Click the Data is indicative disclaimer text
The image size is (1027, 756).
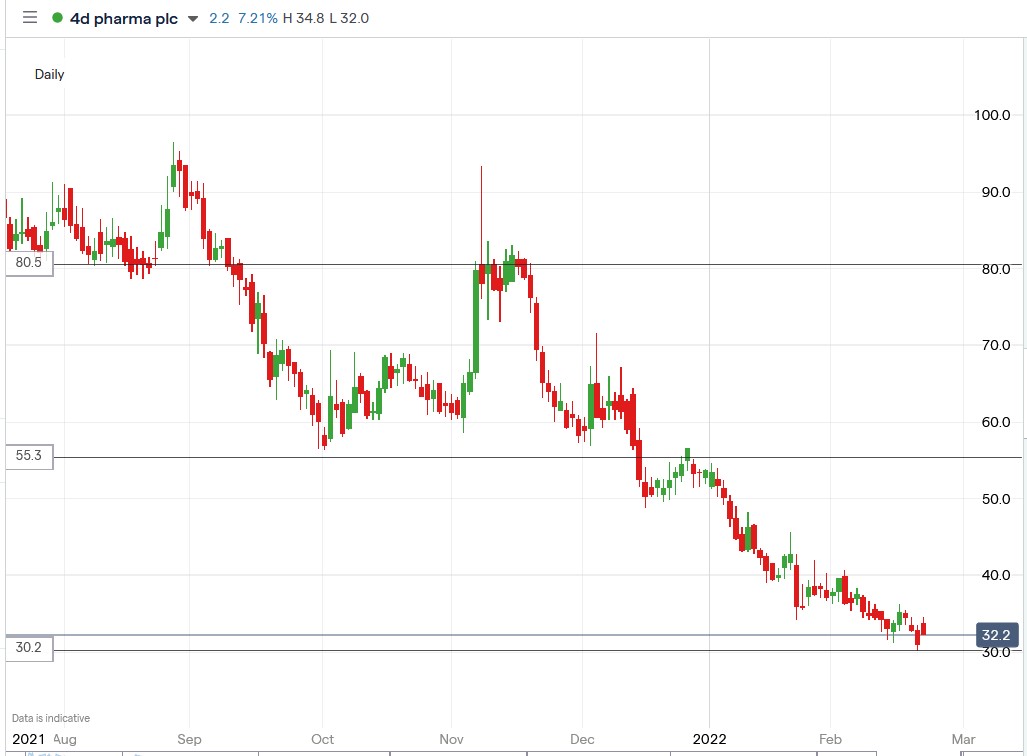pos(50,717)
